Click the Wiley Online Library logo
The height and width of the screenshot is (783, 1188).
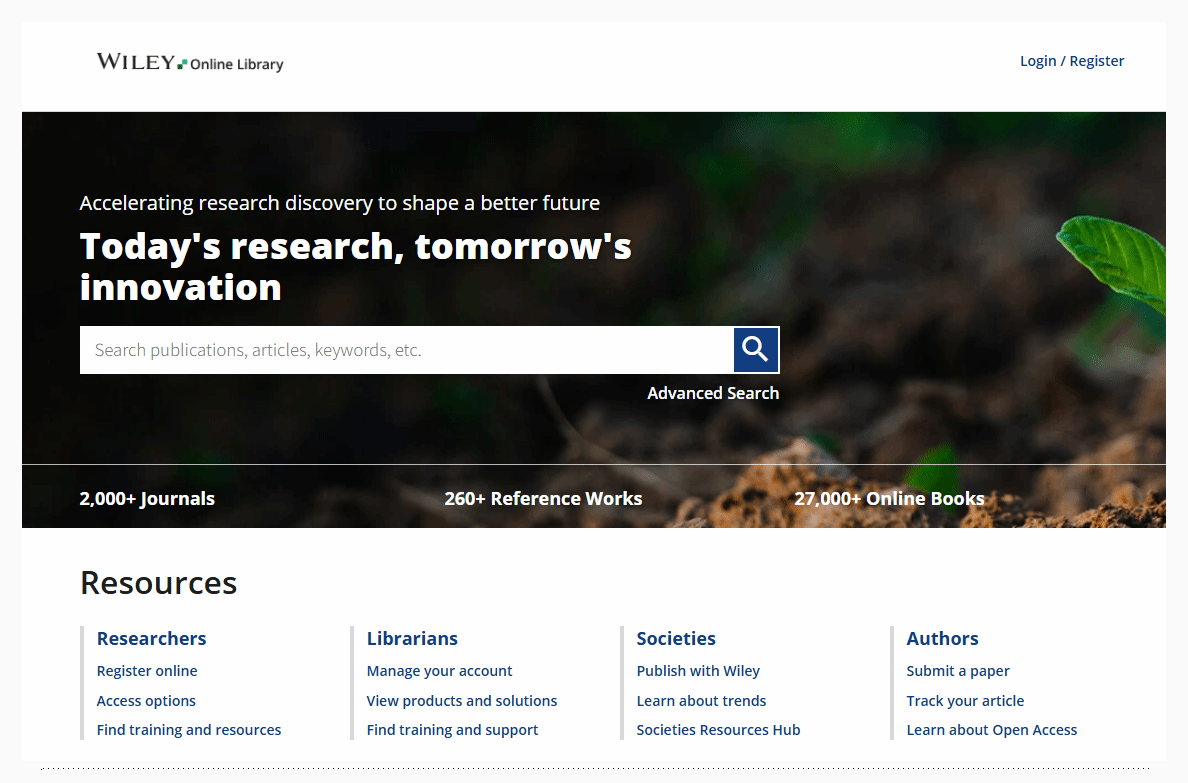click(x=190, y=62)
